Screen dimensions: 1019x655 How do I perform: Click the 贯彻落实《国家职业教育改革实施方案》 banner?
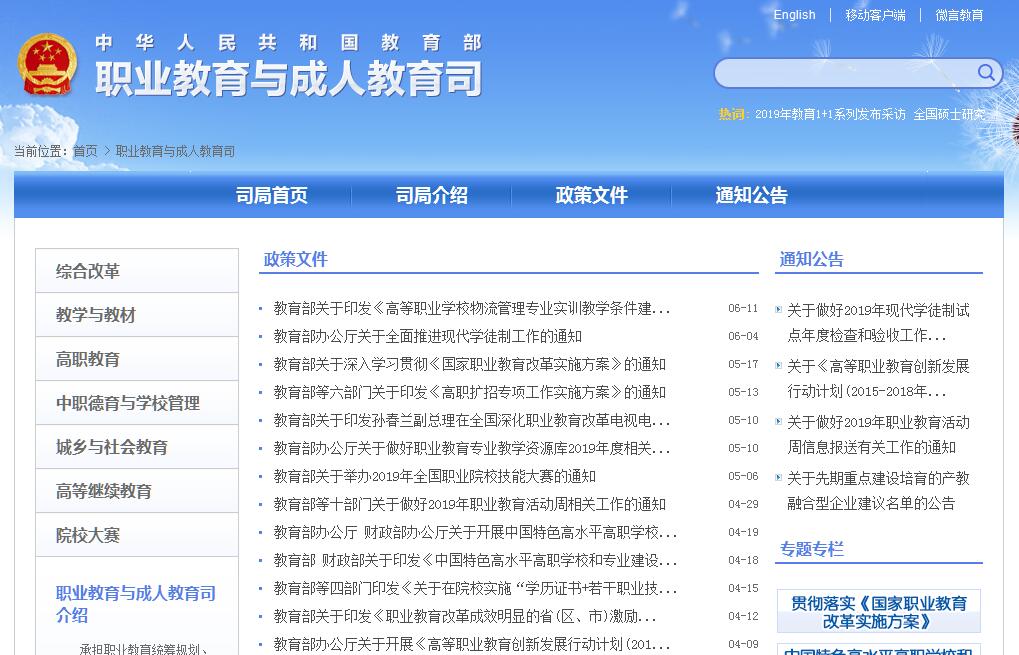pos(878,612)
